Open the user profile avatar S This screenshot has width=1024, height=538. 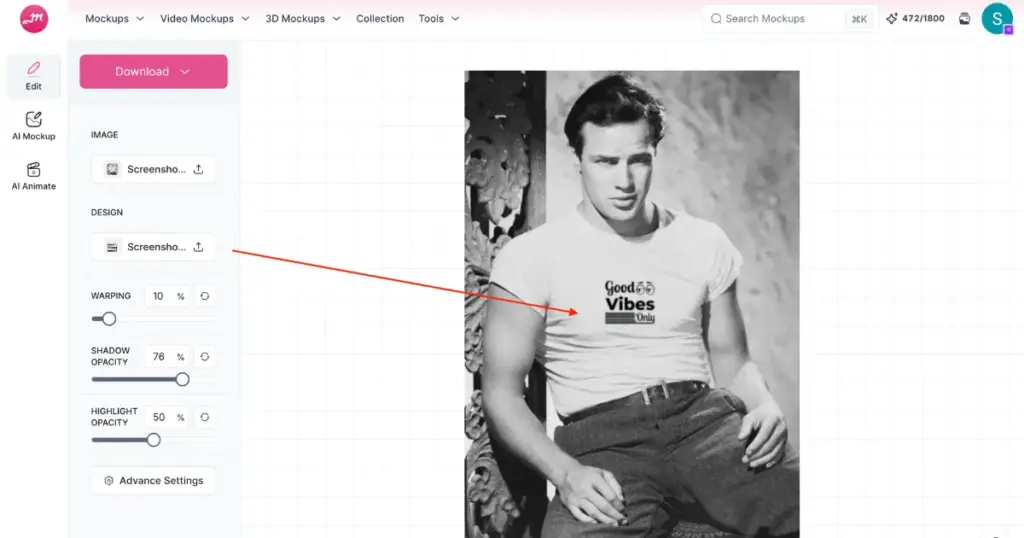(x=997, y=19)
